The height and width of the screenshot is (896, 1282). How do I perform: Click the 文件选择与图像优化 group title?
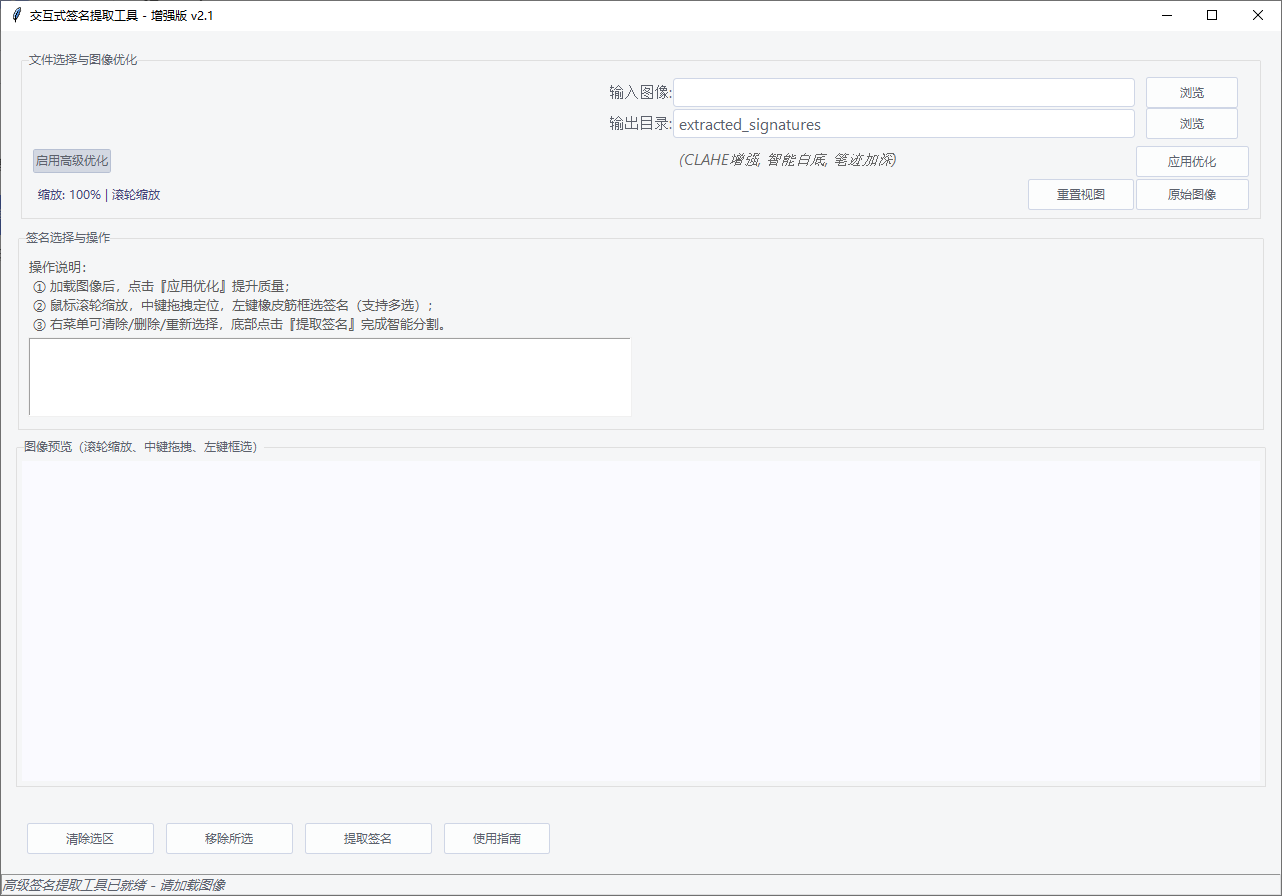(x=83, y=60)
